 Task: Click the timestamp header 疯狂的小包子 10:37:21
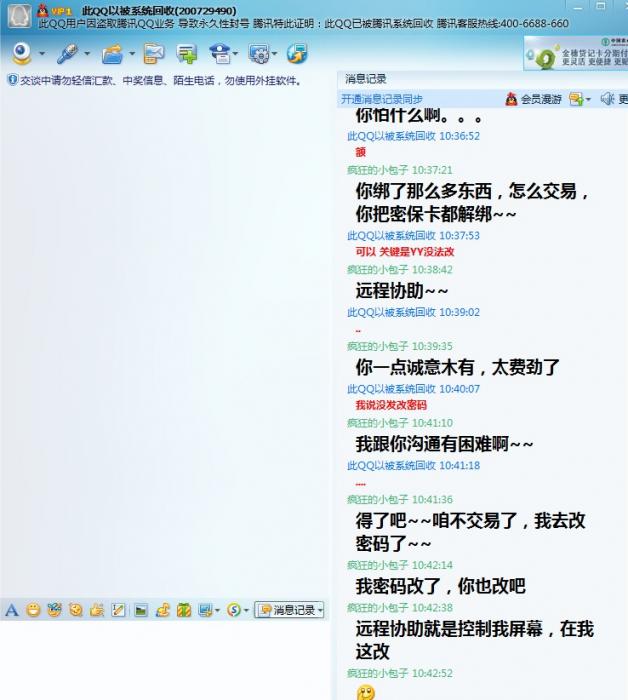pyautogui.click(x=399, y=170)
